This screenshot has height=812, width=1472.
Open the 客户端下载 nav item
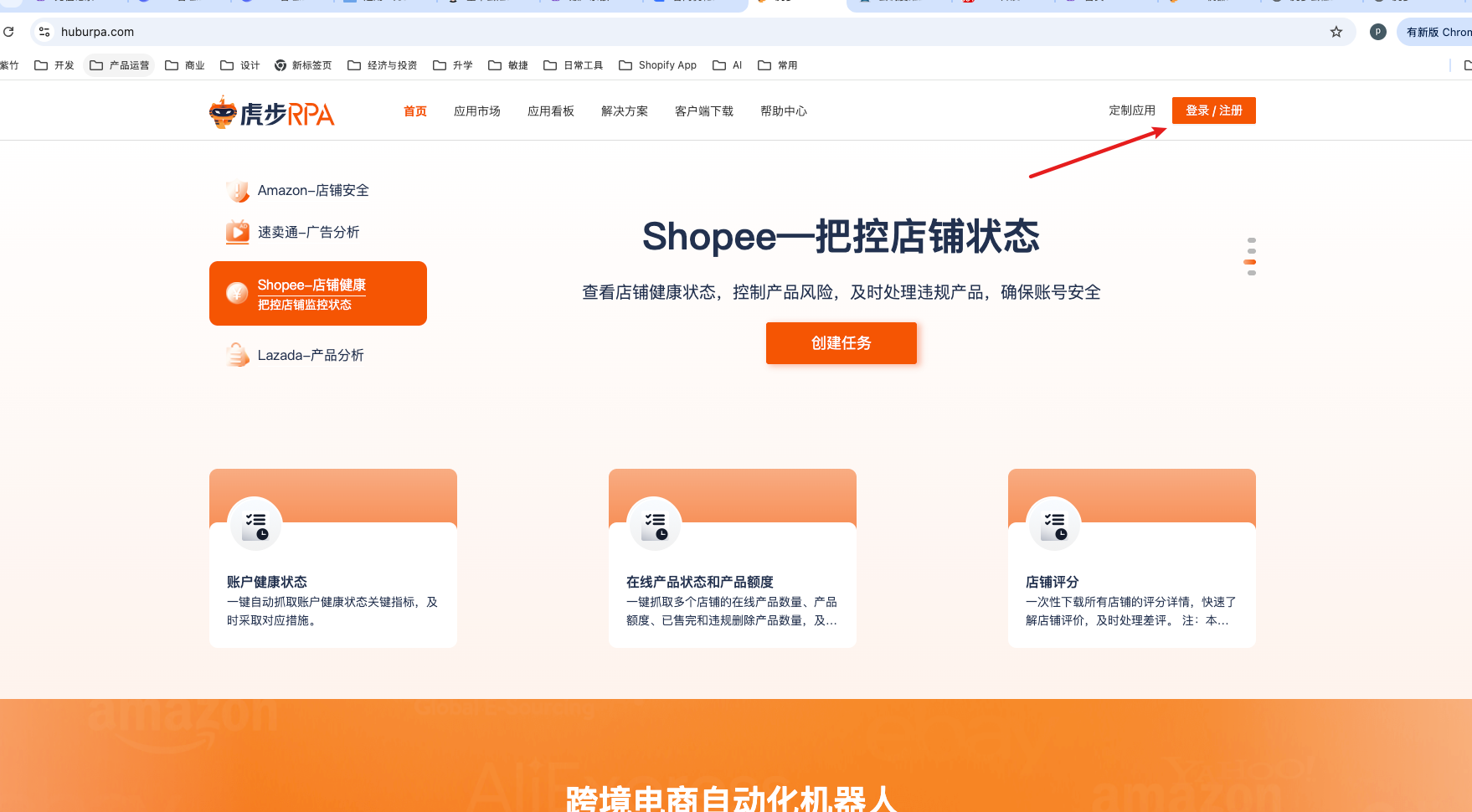[704, 111]
